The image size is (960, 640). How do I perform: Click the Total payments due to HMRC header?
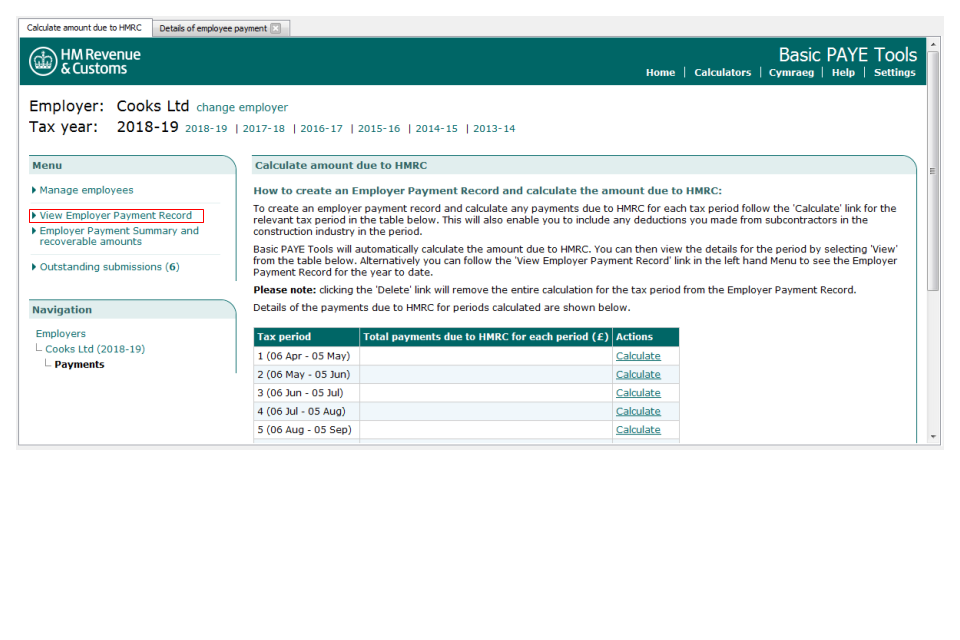pyautogui.click(x=486, y=337)
